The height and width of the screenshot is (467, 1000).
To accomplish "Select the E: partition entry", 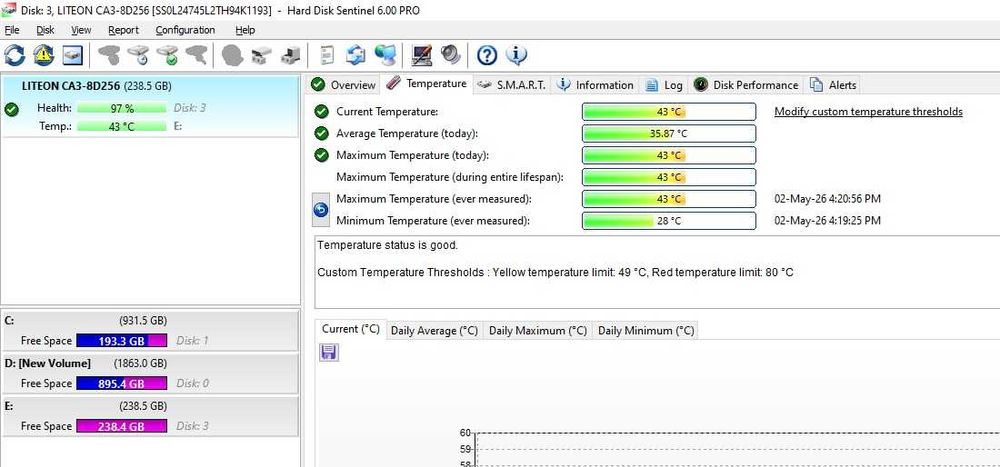I will [150, 416].
